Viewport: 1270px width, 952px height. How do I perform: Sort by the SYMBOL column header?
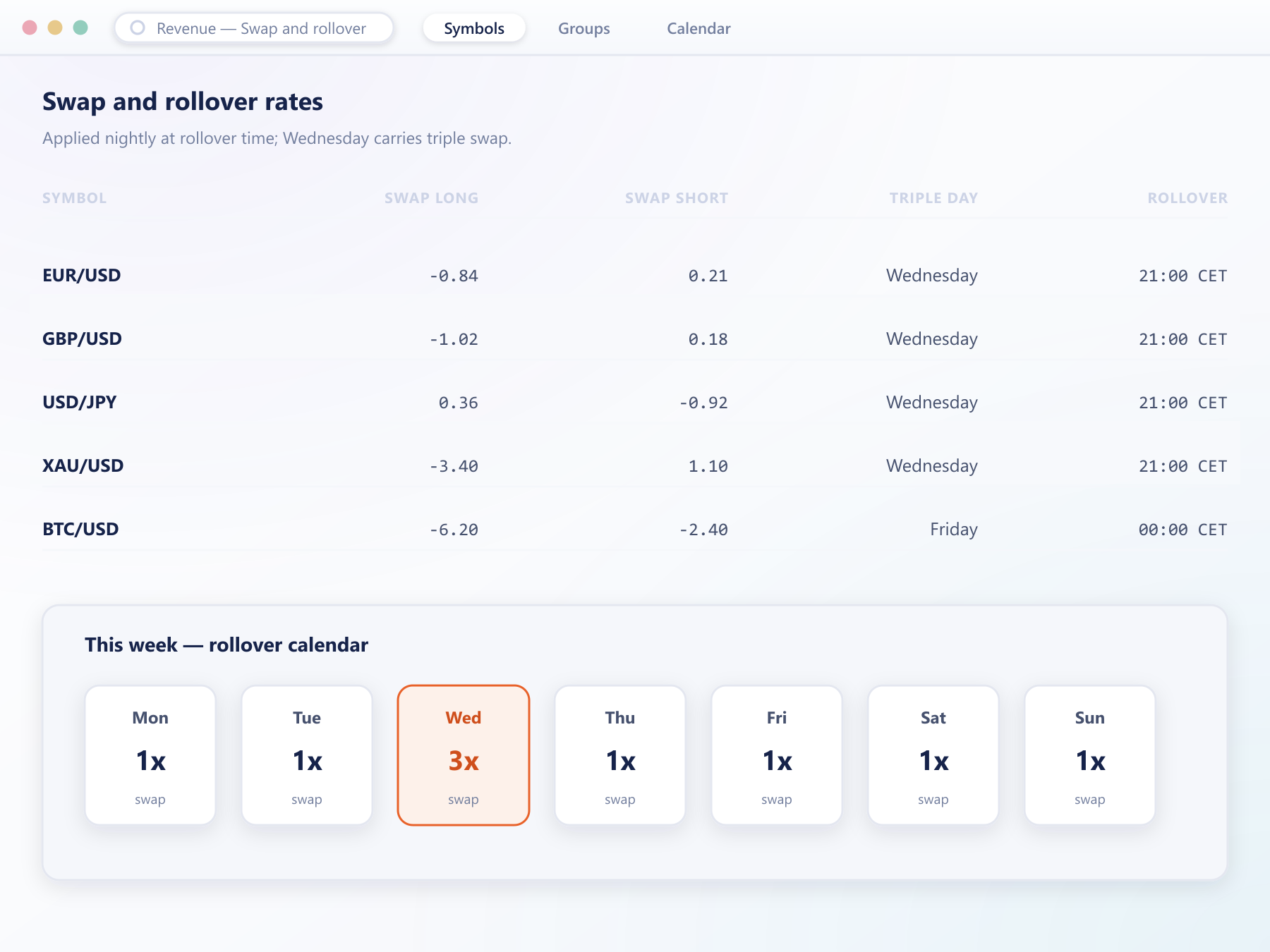tap(74, 198)
